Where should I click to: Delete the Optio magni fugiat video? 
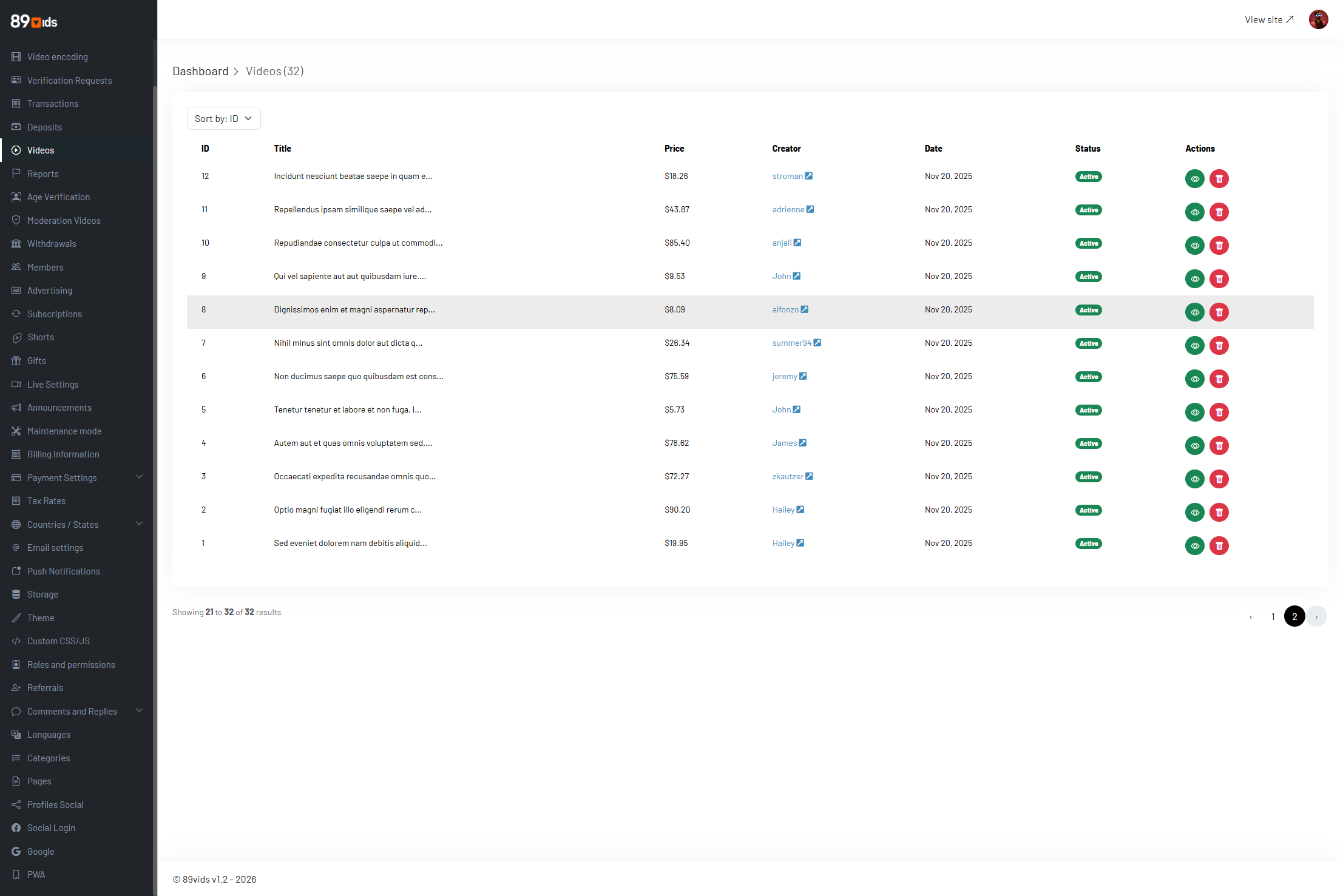1219,513
